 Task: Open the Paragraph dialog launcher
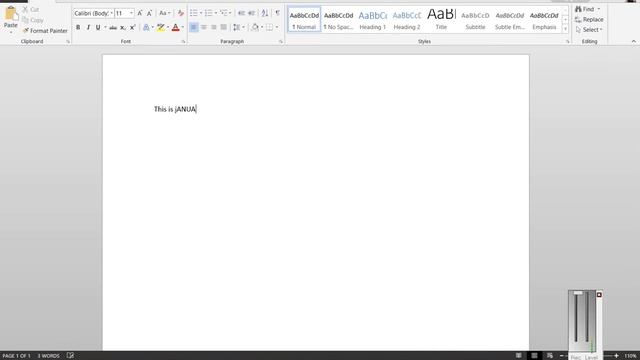[x=281, y=42]
